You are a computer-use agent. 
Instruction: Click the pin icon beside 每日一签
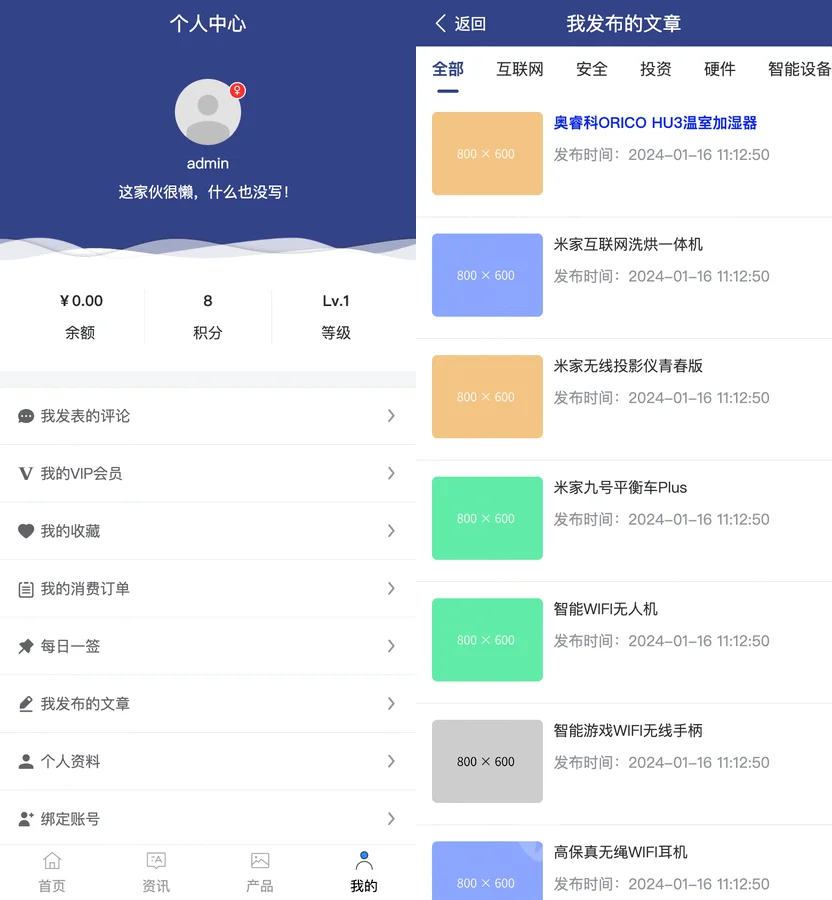click(x=26, y=646)
